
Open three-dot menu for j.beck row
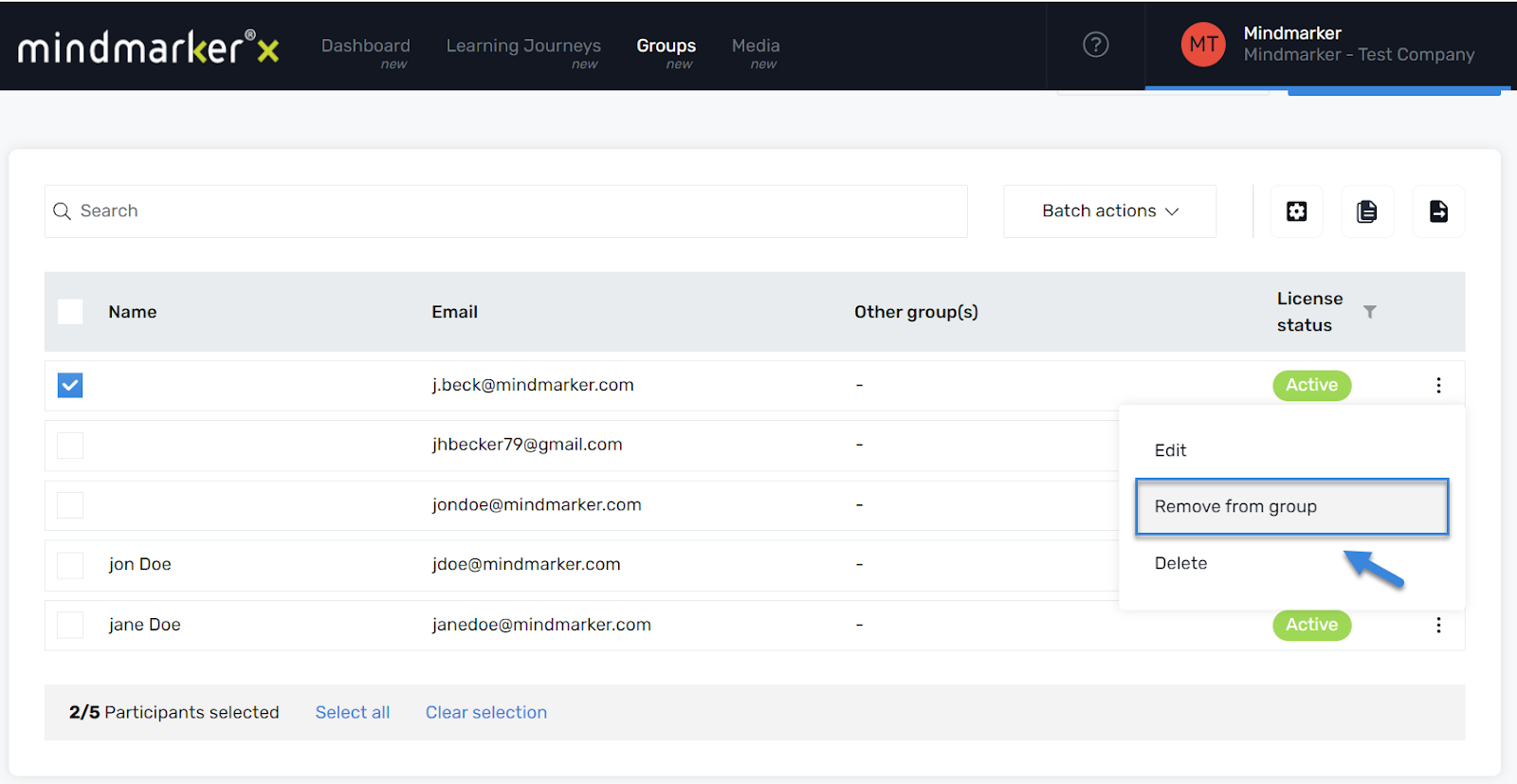click(1437, 385)
